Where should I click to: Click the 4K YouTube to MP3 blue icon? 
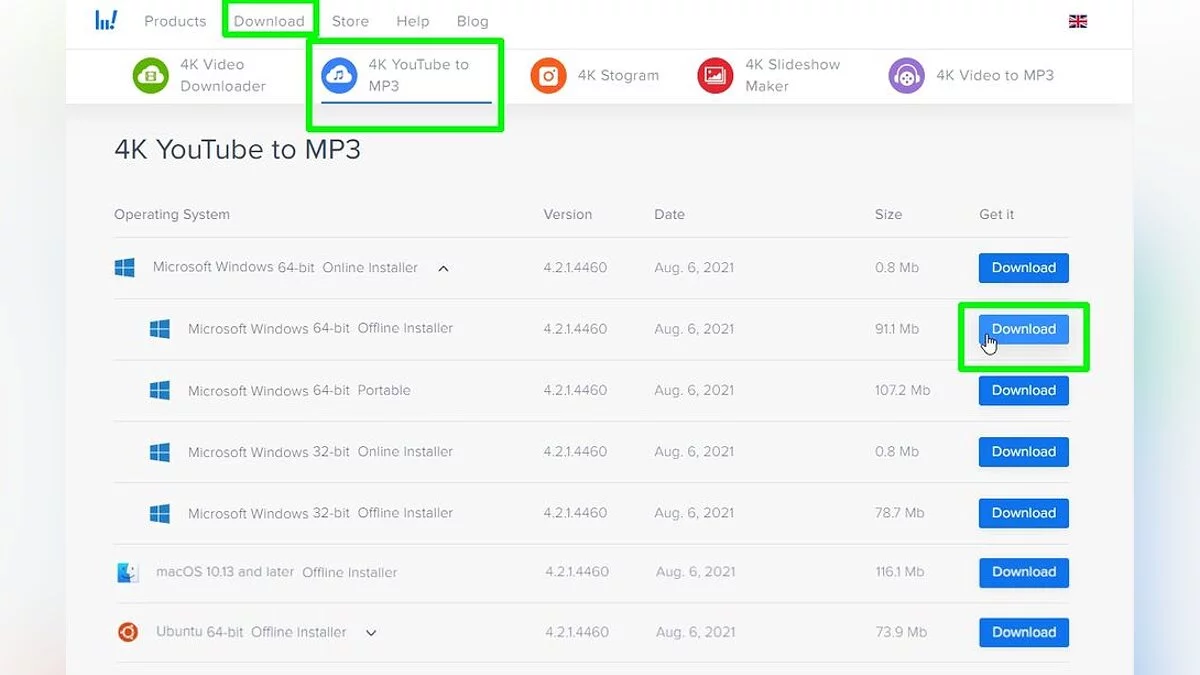[x=340, y=76]
